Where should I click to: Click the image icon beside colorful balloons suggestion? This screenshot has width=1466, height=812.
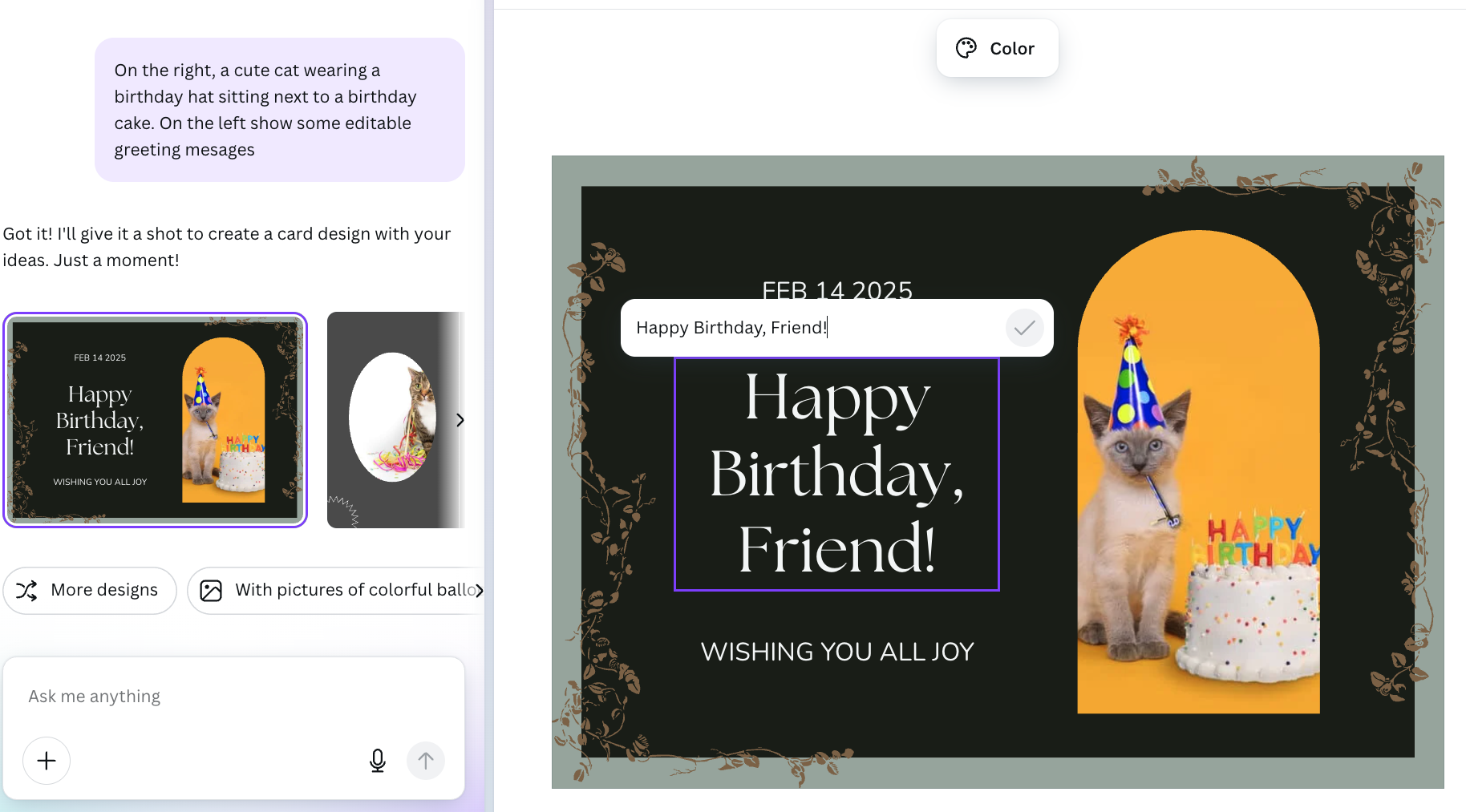211,591
